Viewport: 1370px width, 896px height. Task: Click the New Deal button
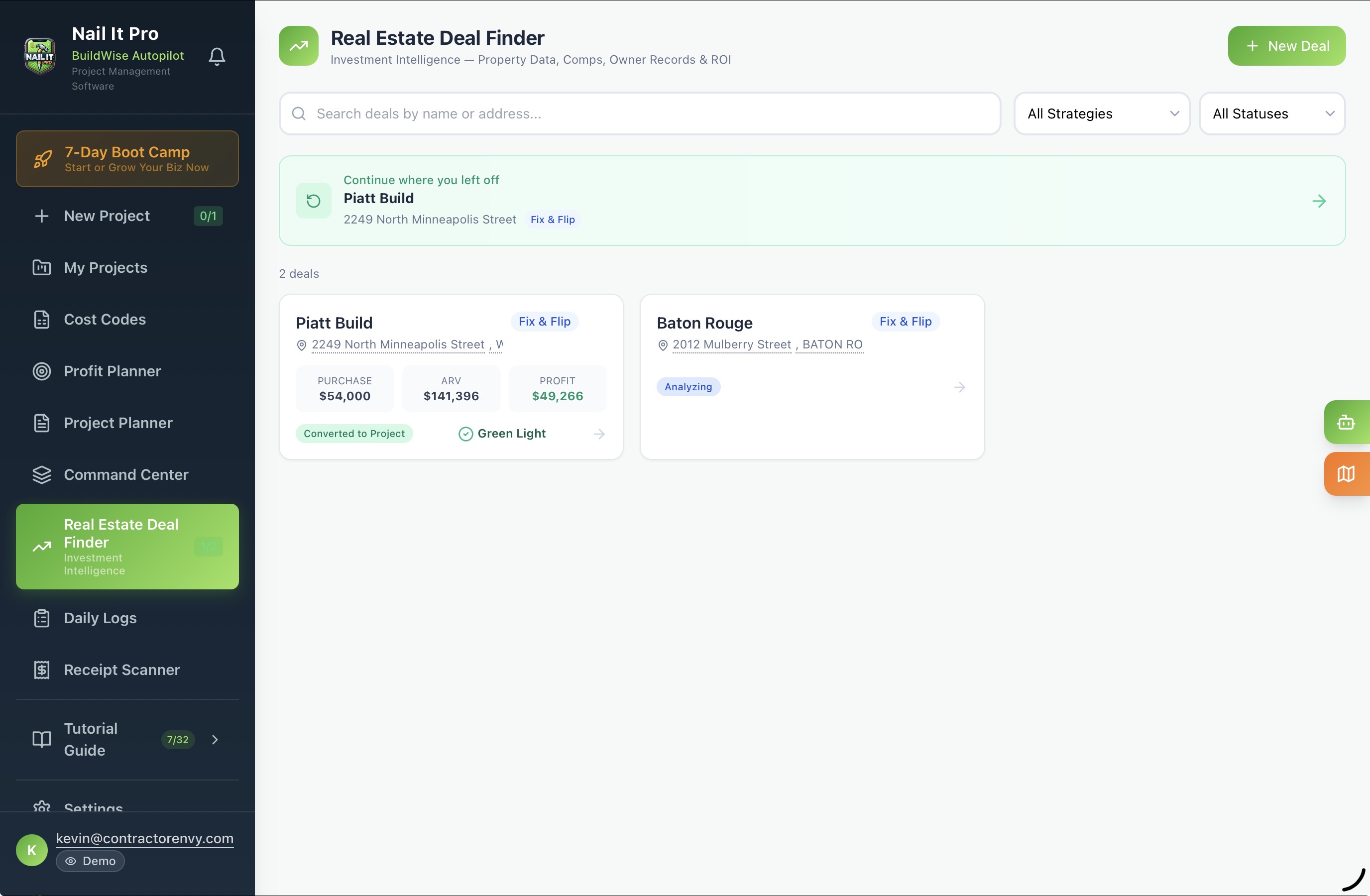1286,46
